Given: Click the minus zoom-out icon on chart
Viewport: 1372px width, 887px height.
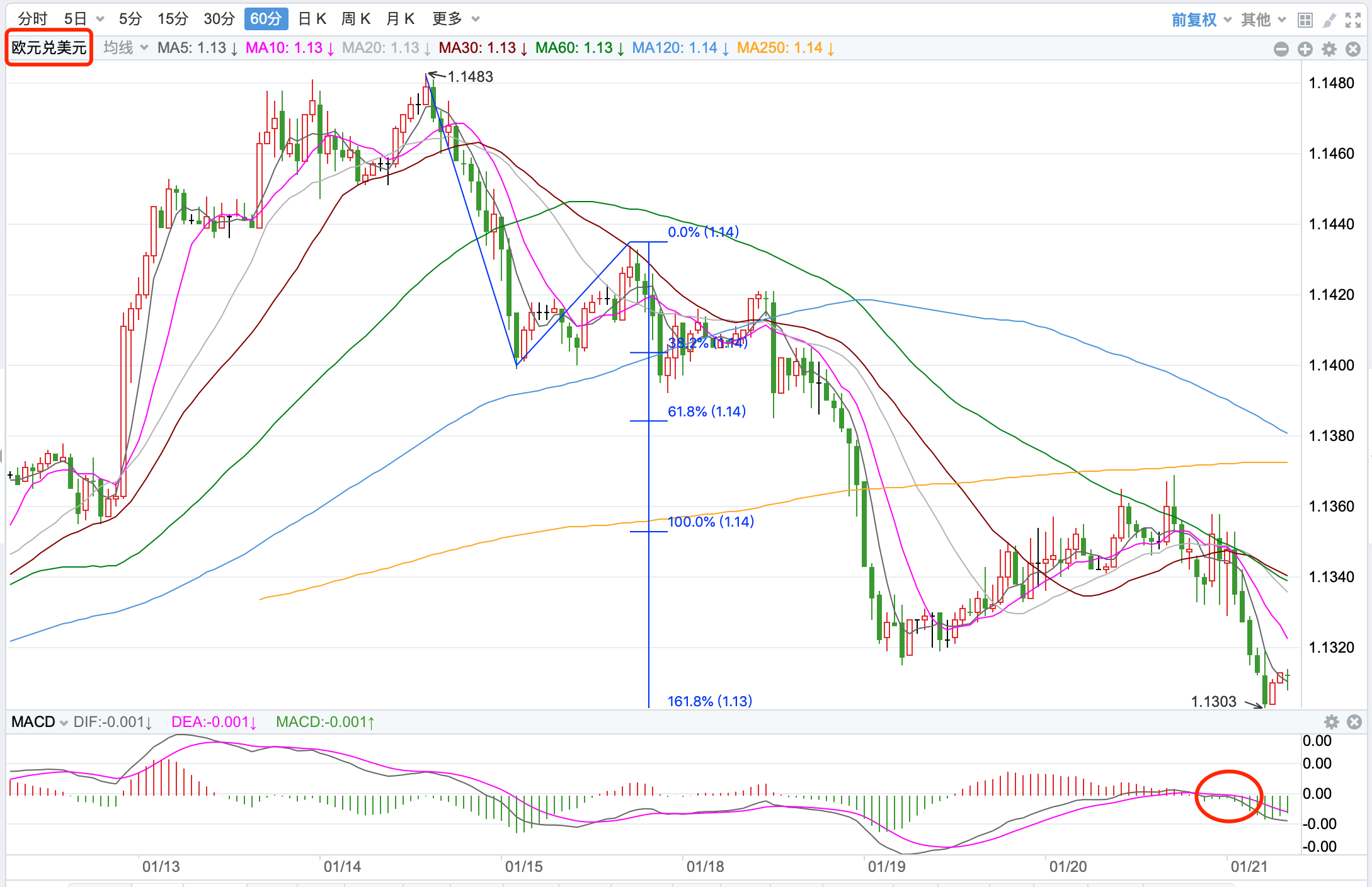Looking at the screenshot, I should 1281,49.
